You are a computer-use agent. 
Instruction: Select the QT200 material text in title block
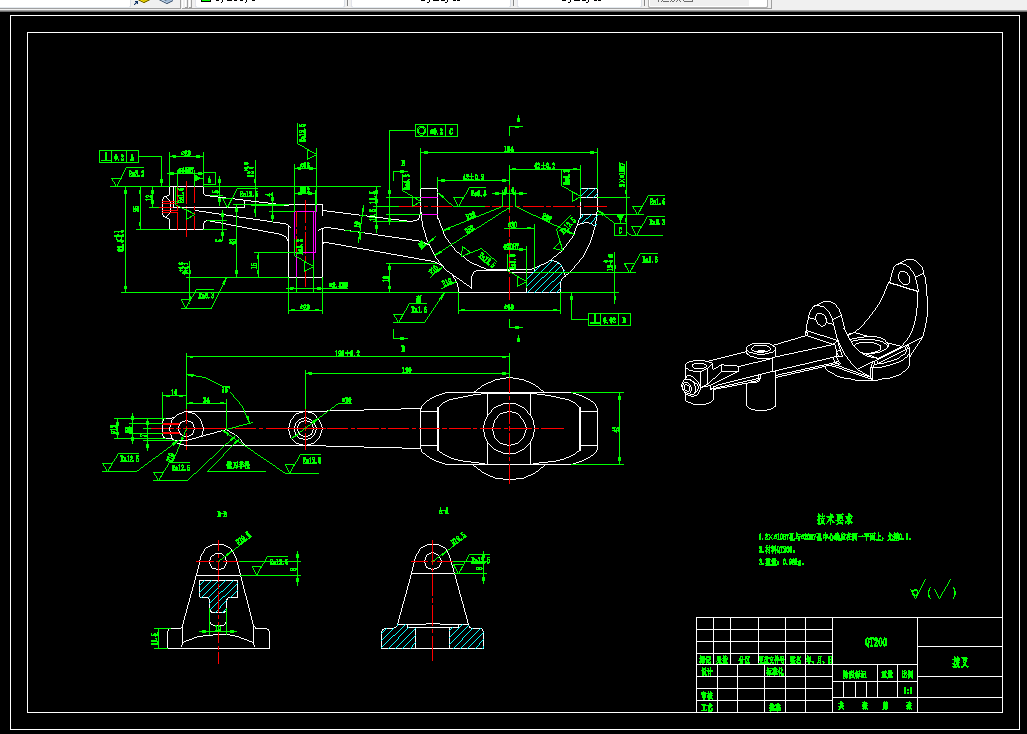point(876,642)
